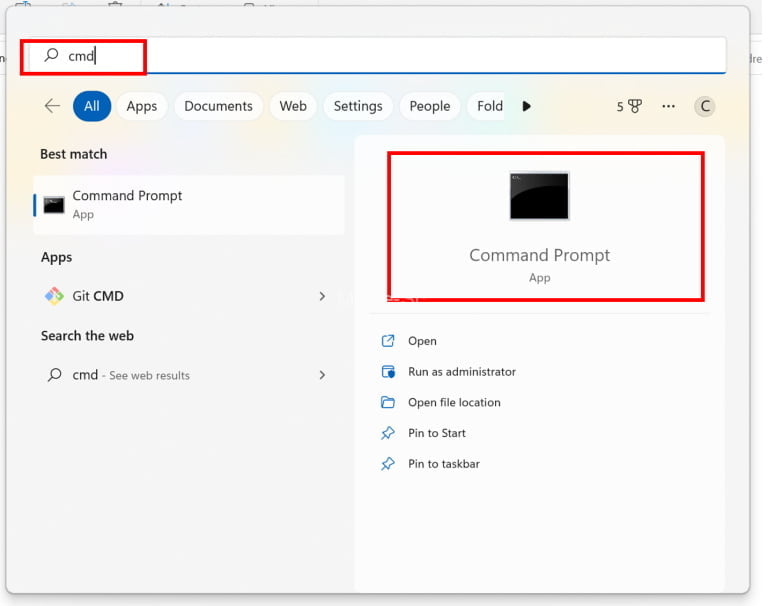
Task: Click Open in the actions list
Action: (422, 341)
